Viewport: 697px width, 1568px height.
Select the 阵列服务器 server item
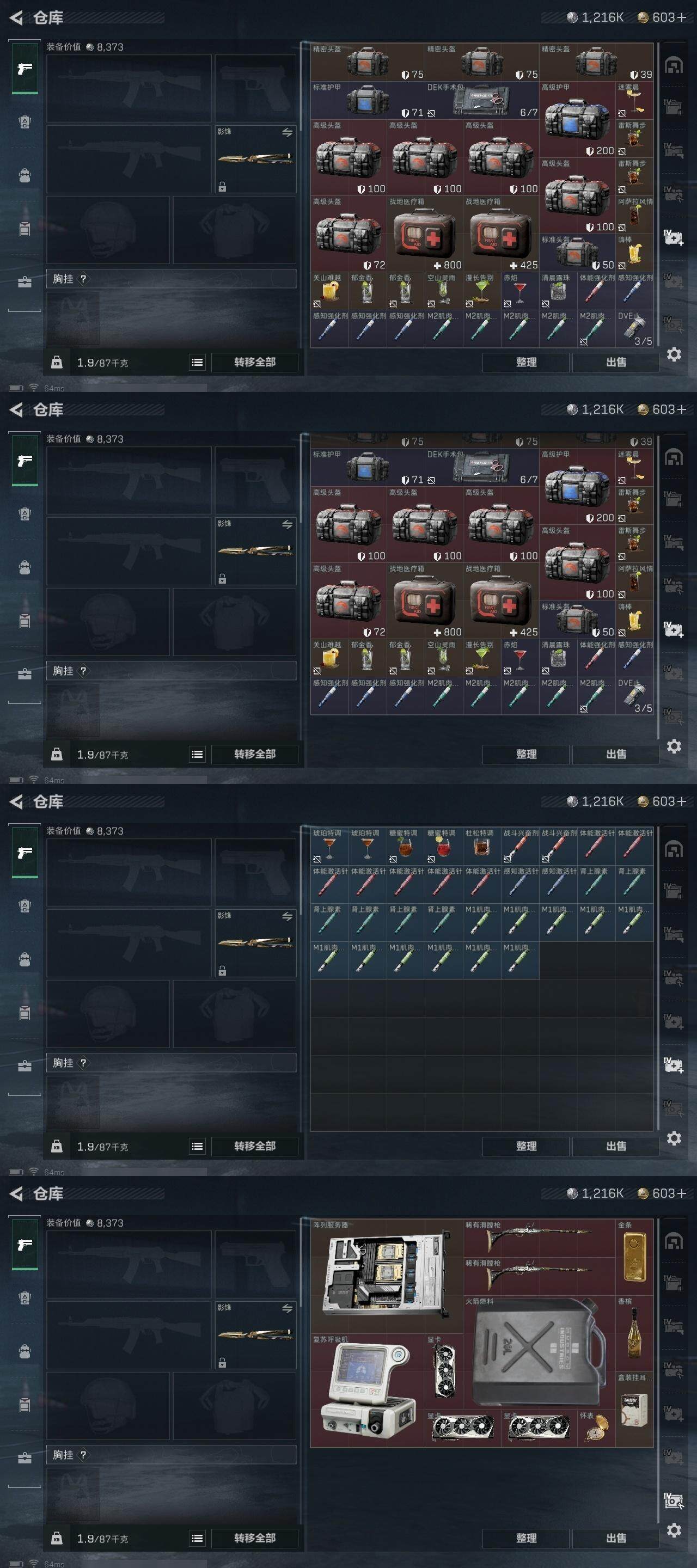pyautogui.click(x=387, y=1275)
